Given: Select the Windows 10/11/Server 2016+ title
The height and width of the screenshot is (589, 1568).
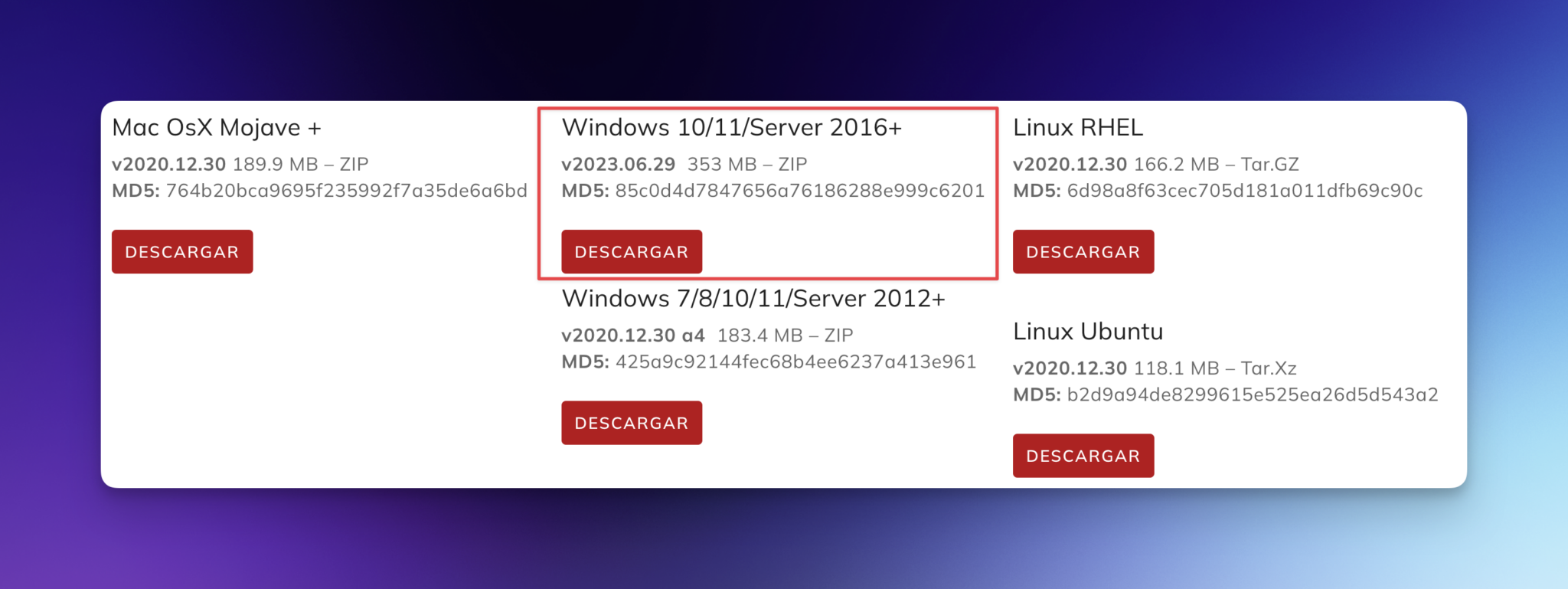Looking at the screenshot, I should pos(732,127).
